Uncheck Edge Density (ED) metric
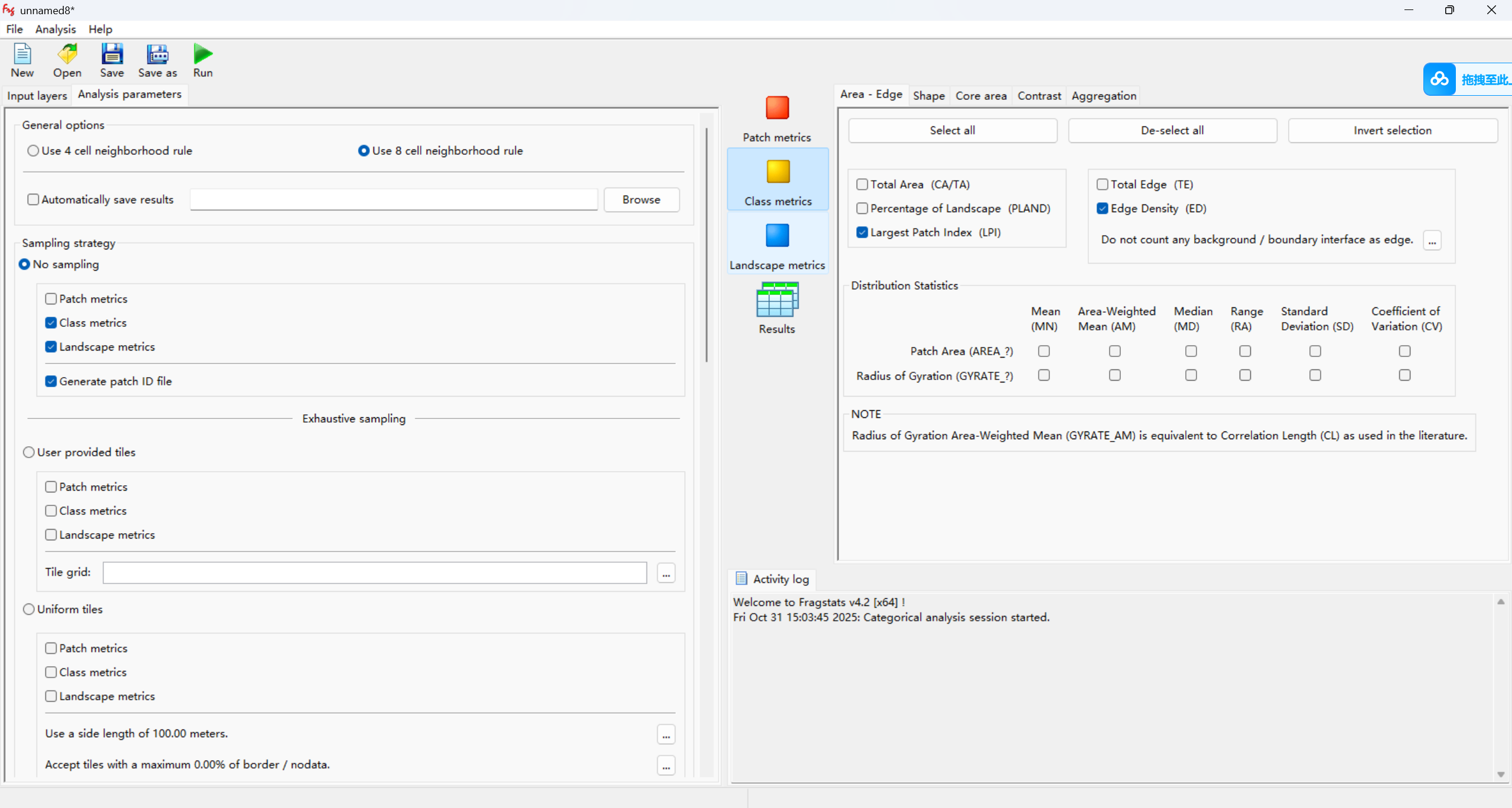Viewport: 1512px width, 808px height. click(x=1102, y=209)
